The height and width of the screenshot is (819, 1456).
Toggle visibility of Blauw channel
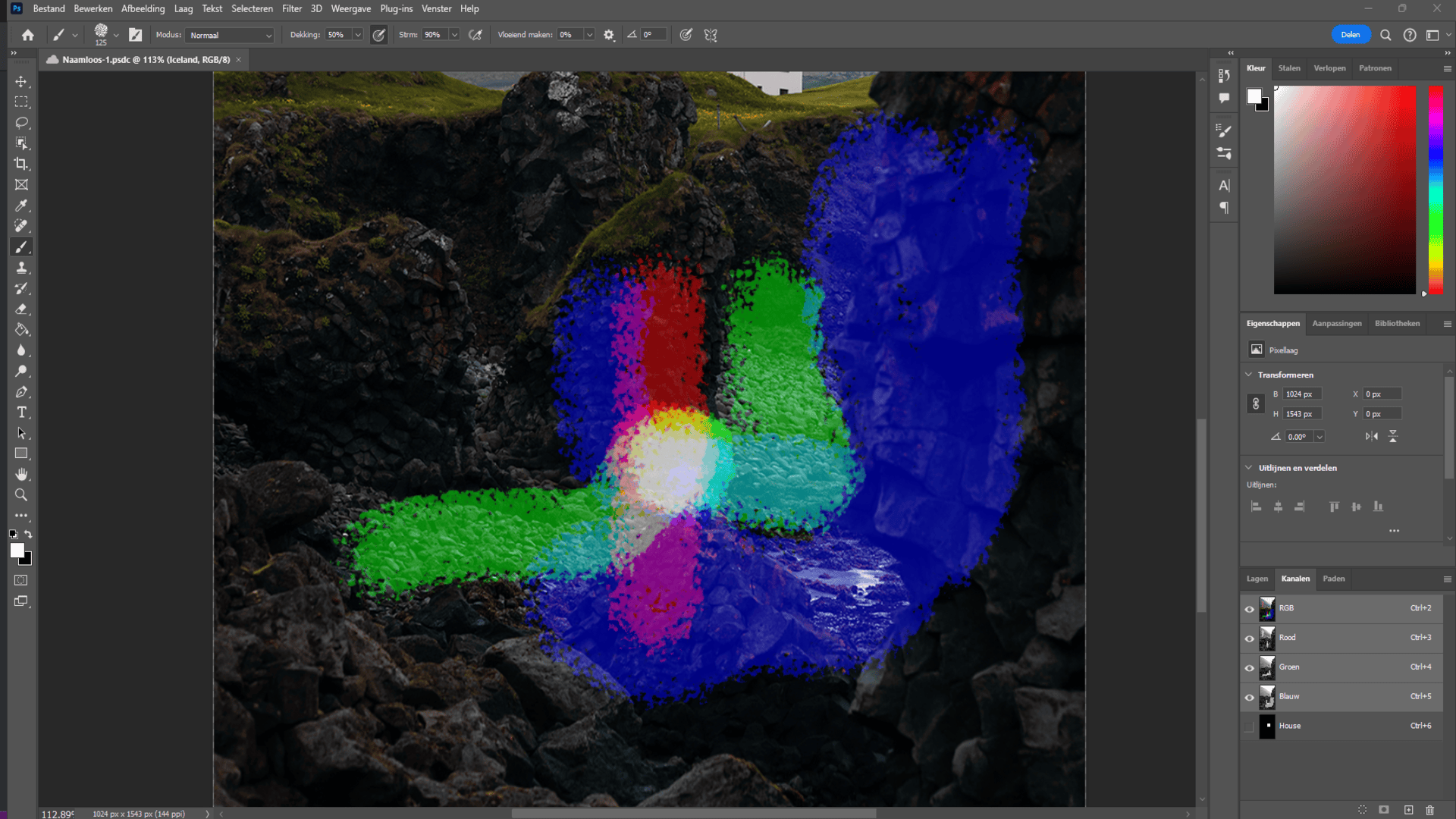[x=1249, y=697]
